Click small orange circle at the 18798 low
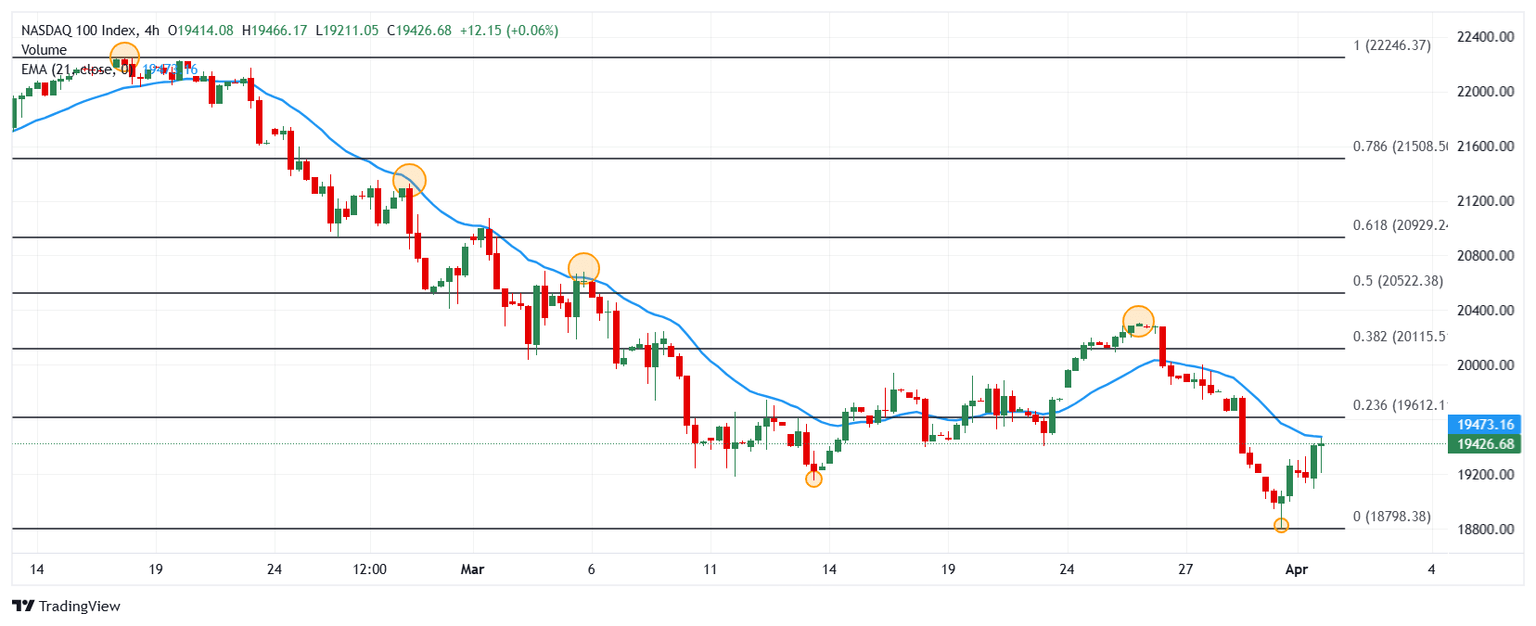Screen dimensions: 1536x626 click(1281, 525)
